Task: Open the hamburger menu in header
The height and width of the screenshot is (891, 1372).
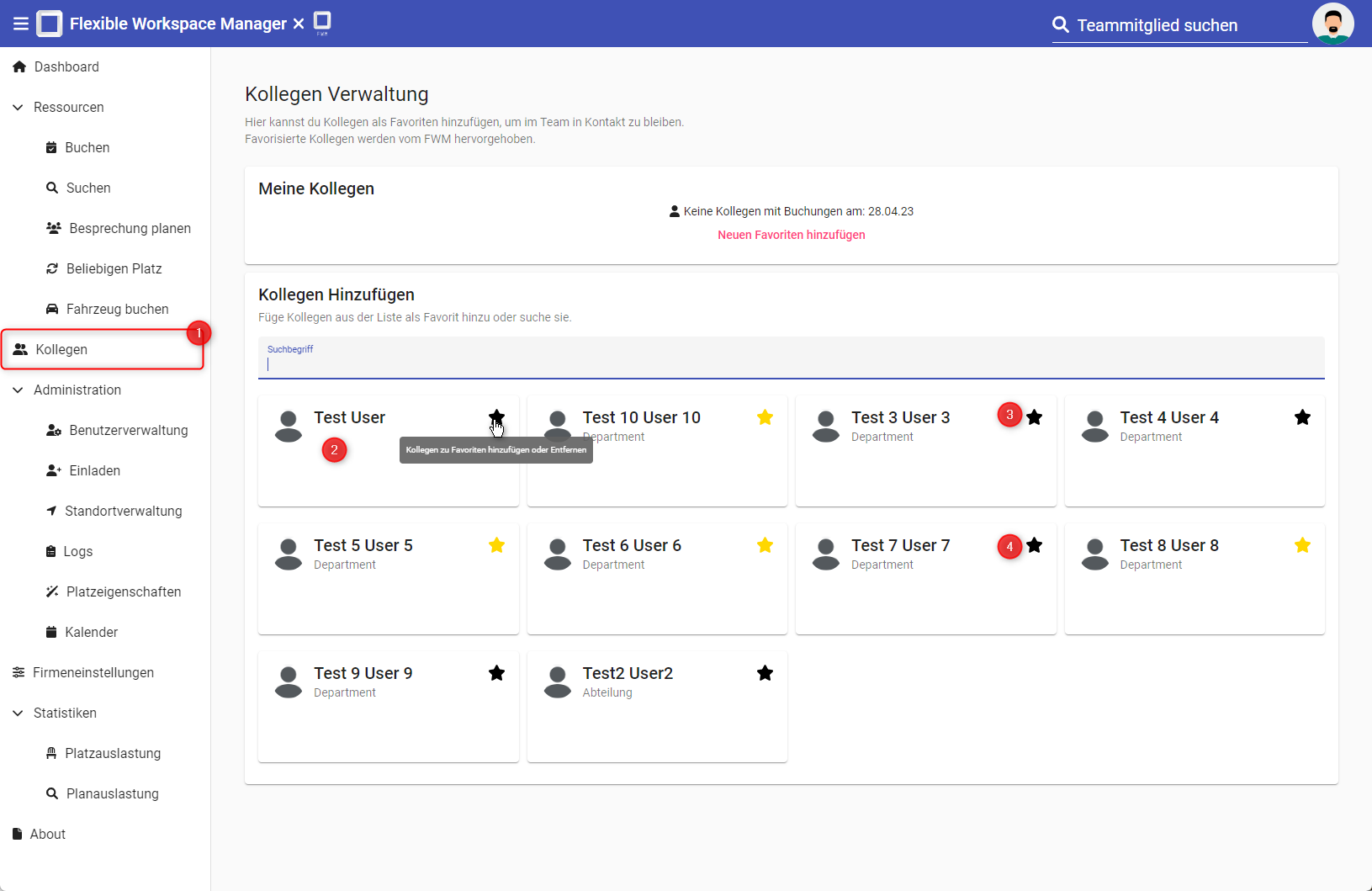Action: [x=20, y=24]
